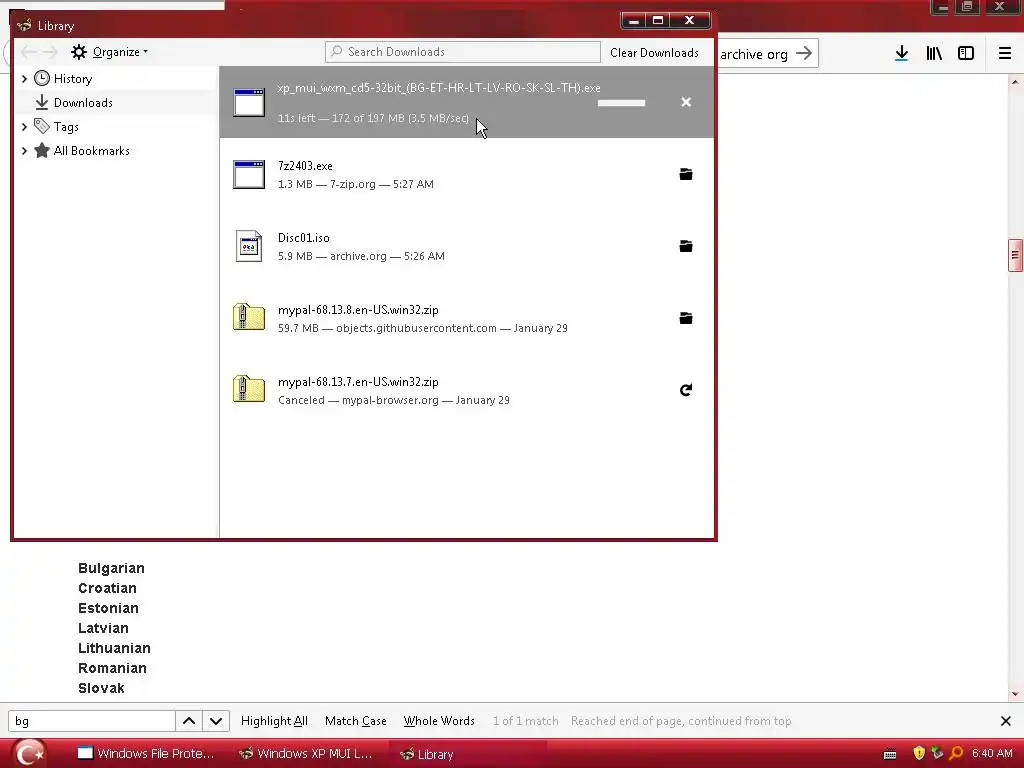Toggle Highlight All in find bar
Image resolution: width=1024 pixels, height=768 pixels.
tap(274, 721)
